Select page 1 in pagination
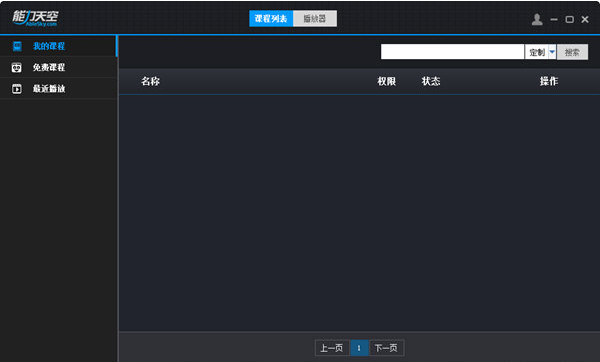Screen dimensions: 600x362 click(359, 348)
